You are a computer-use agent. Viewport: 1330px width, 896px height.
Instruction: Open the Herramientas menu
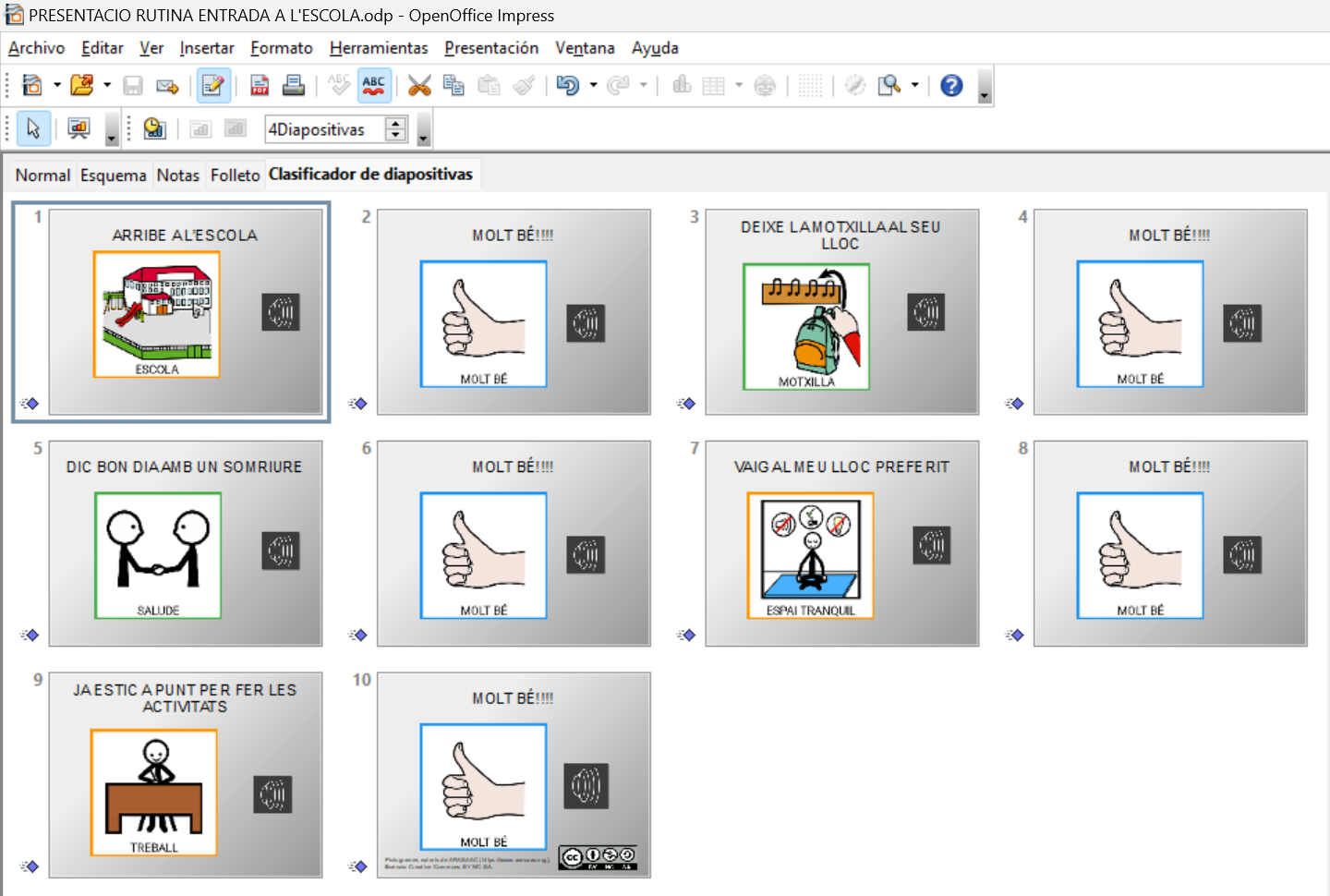[379, 47]
